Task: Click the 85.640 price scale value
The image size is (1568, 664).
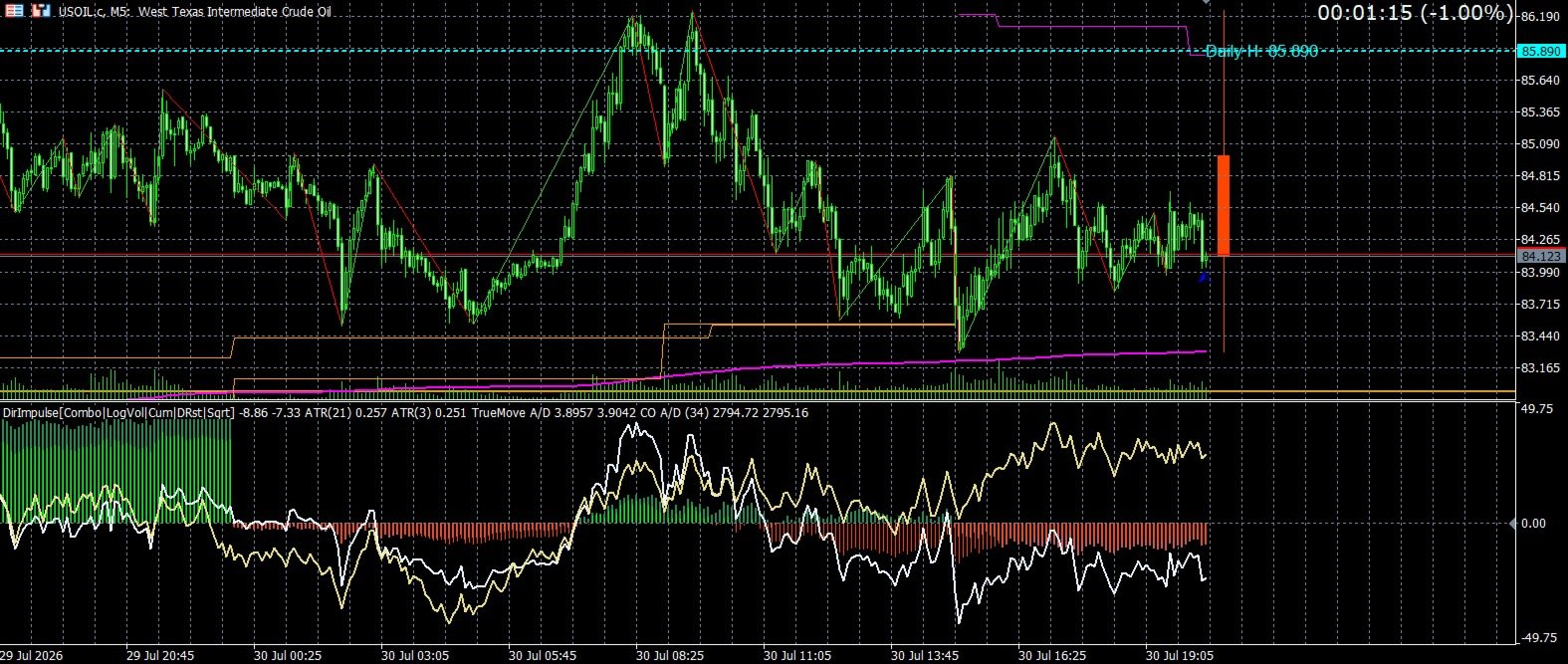Action: pyautogui.click(x=1540, y=81)
